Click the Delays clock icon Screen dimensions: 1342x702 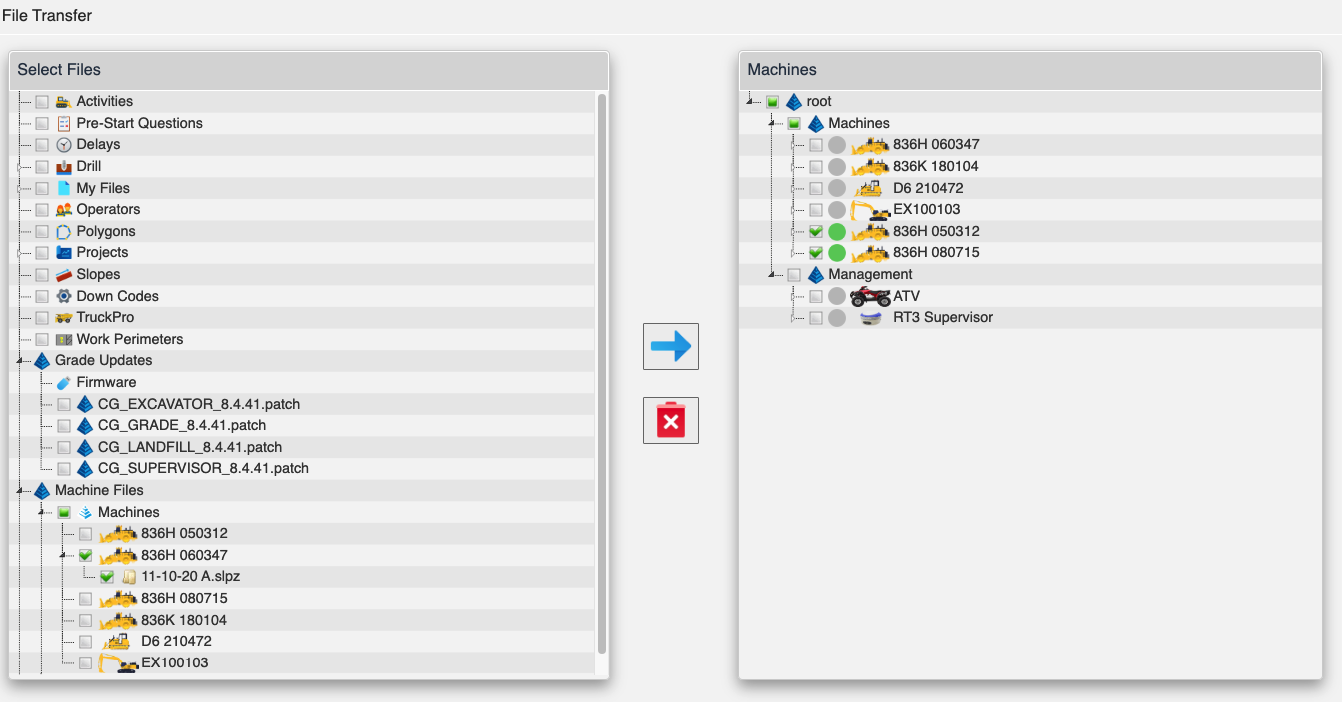coord(64,145)
